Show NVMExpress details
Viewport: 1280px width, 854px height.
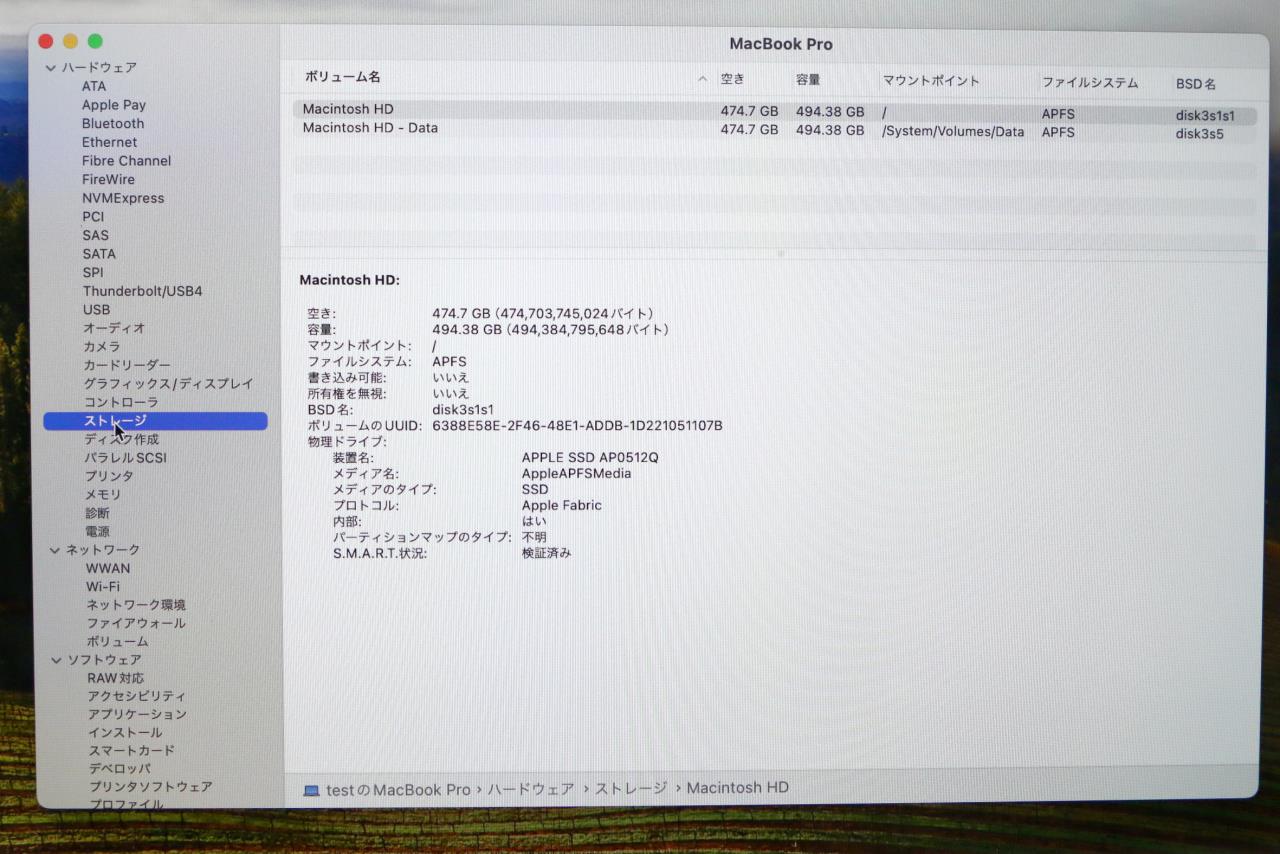(123, 198)
